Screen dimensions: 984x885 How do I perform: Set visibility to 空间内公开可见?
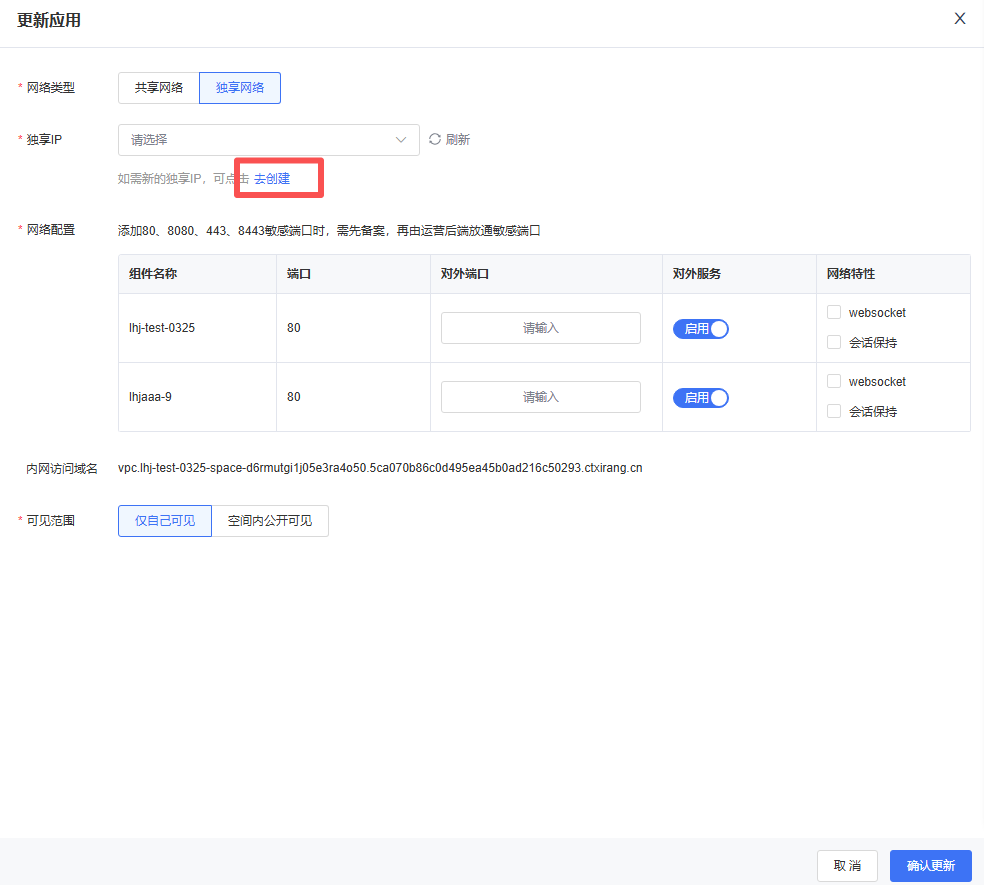point(270,521)
